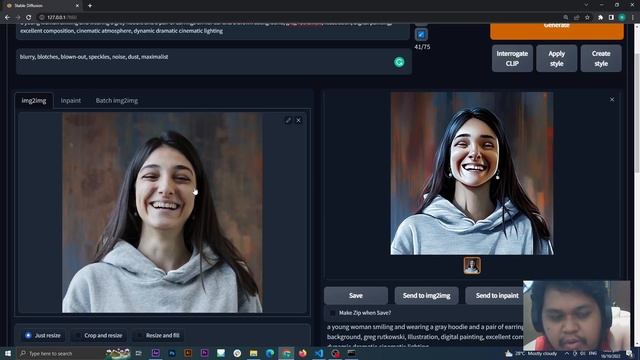Remove the input image with its X icon
This screenshot has height=360, width=640.
[299, 120]
